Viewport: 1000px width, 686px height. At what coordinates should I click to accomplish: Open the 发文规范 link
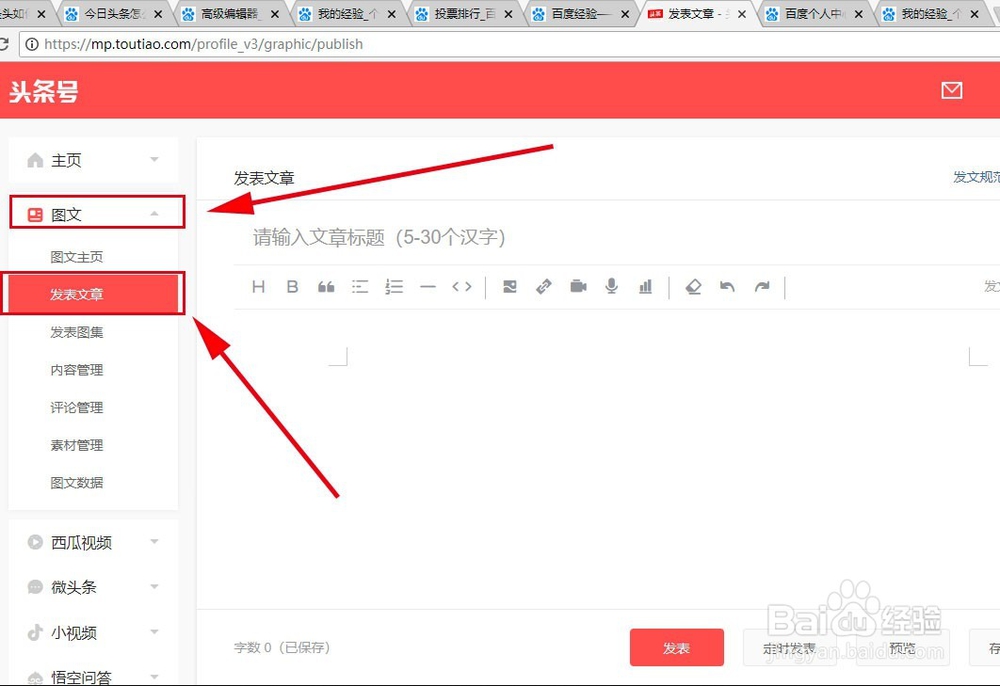pyautogui.click(x=976, y=177)
